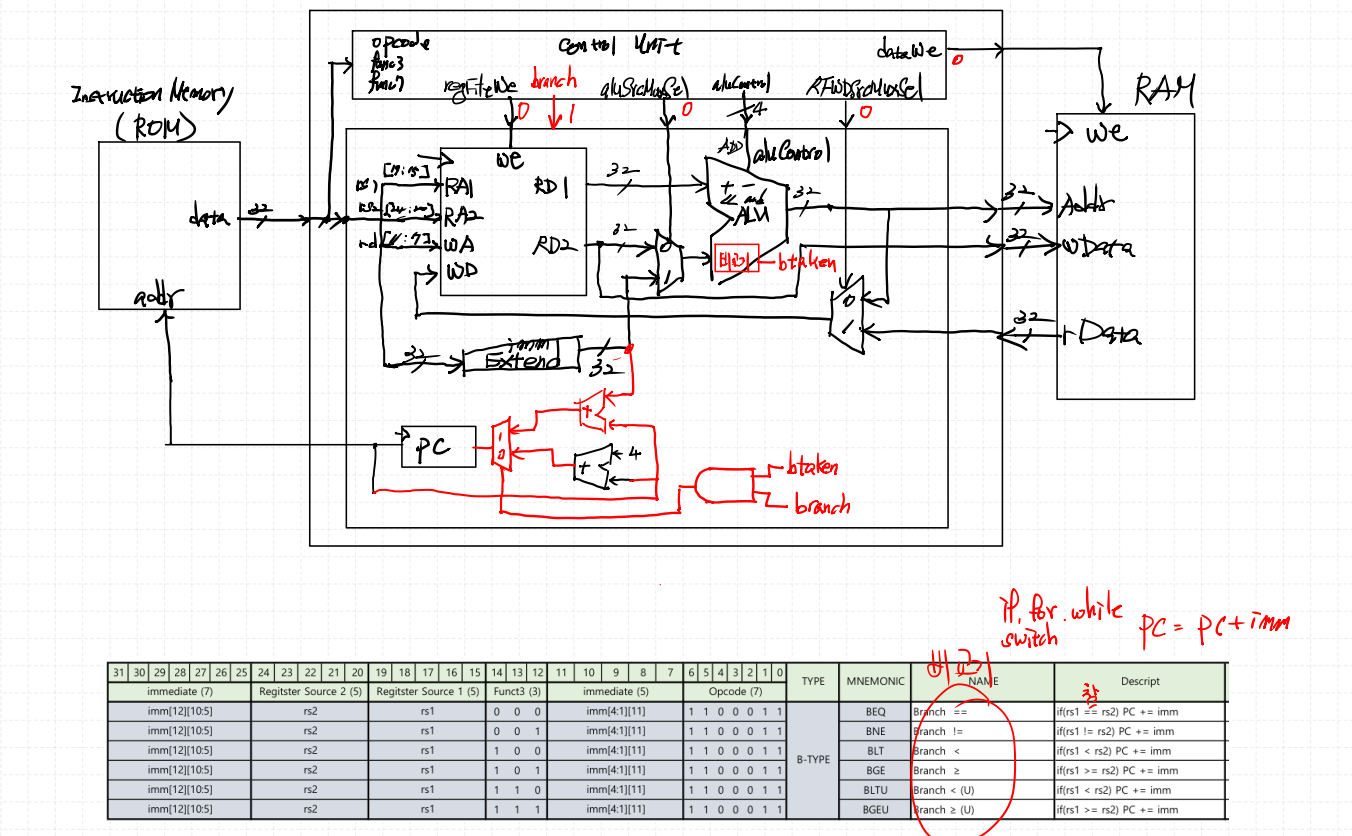The image size is (1352, 836).
Task: Click the RFWD source mux near RAM
Action: pyautogui.click(x=847, y=314)
